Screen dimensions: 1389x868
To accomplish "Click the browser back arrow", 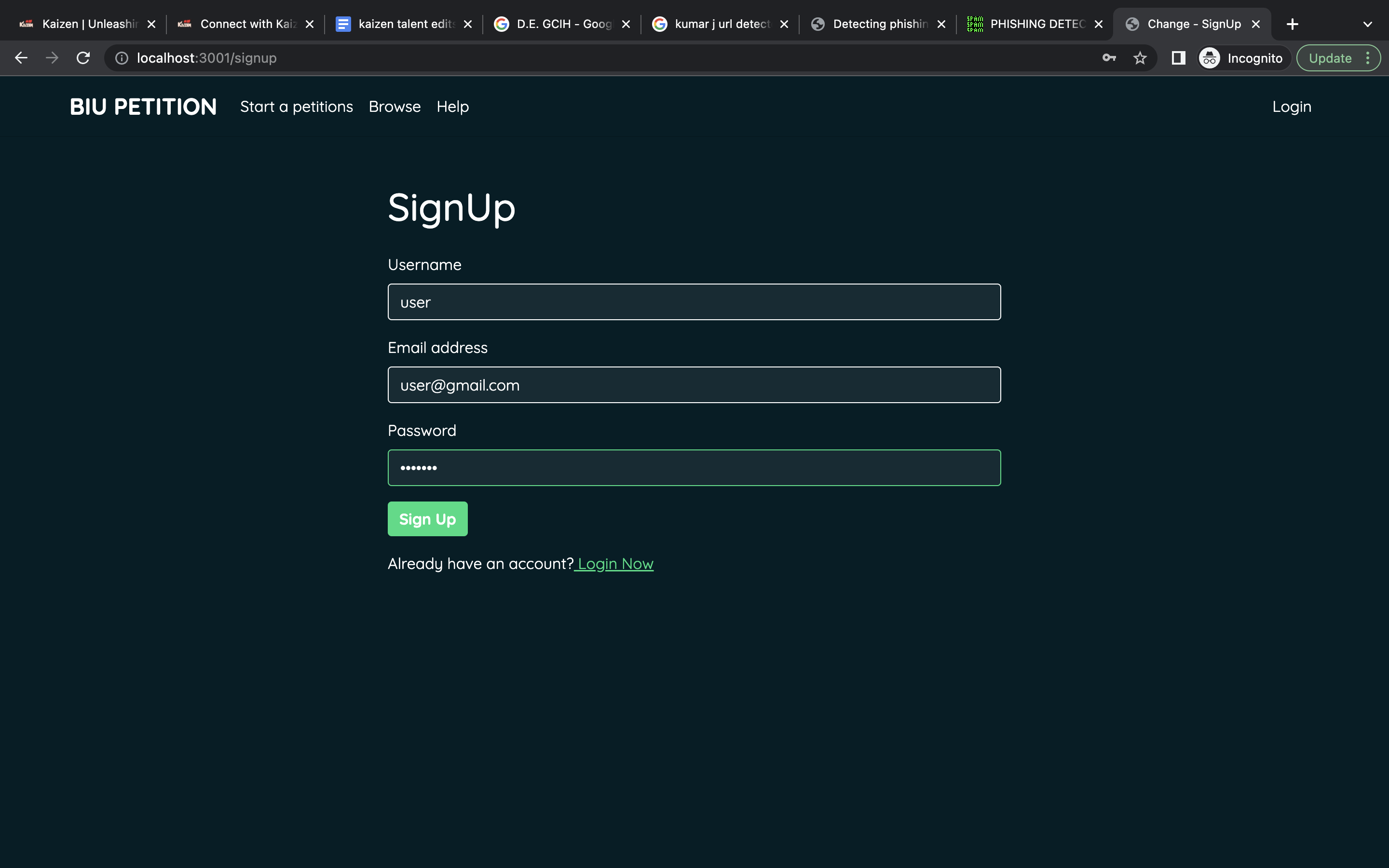I will pos(21,58).
